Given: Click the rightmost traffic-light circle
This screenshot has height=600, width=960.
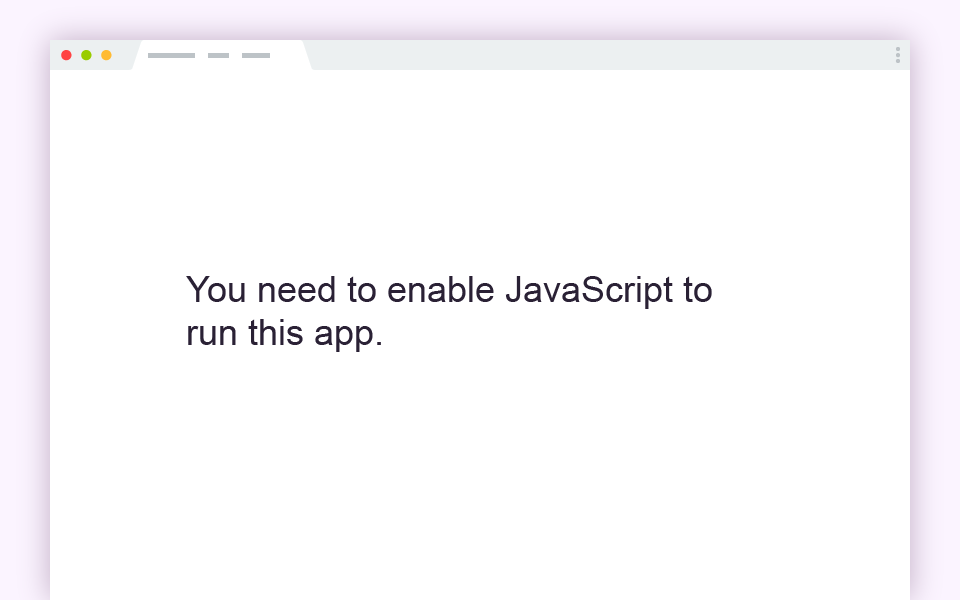Looking at the screenshot, I should click(105, 55).
